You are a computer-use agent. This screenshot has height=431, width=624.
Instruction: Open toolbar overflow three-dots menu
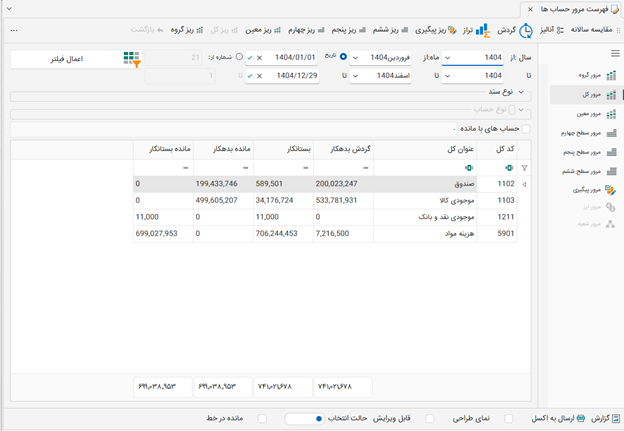(14, 30)
